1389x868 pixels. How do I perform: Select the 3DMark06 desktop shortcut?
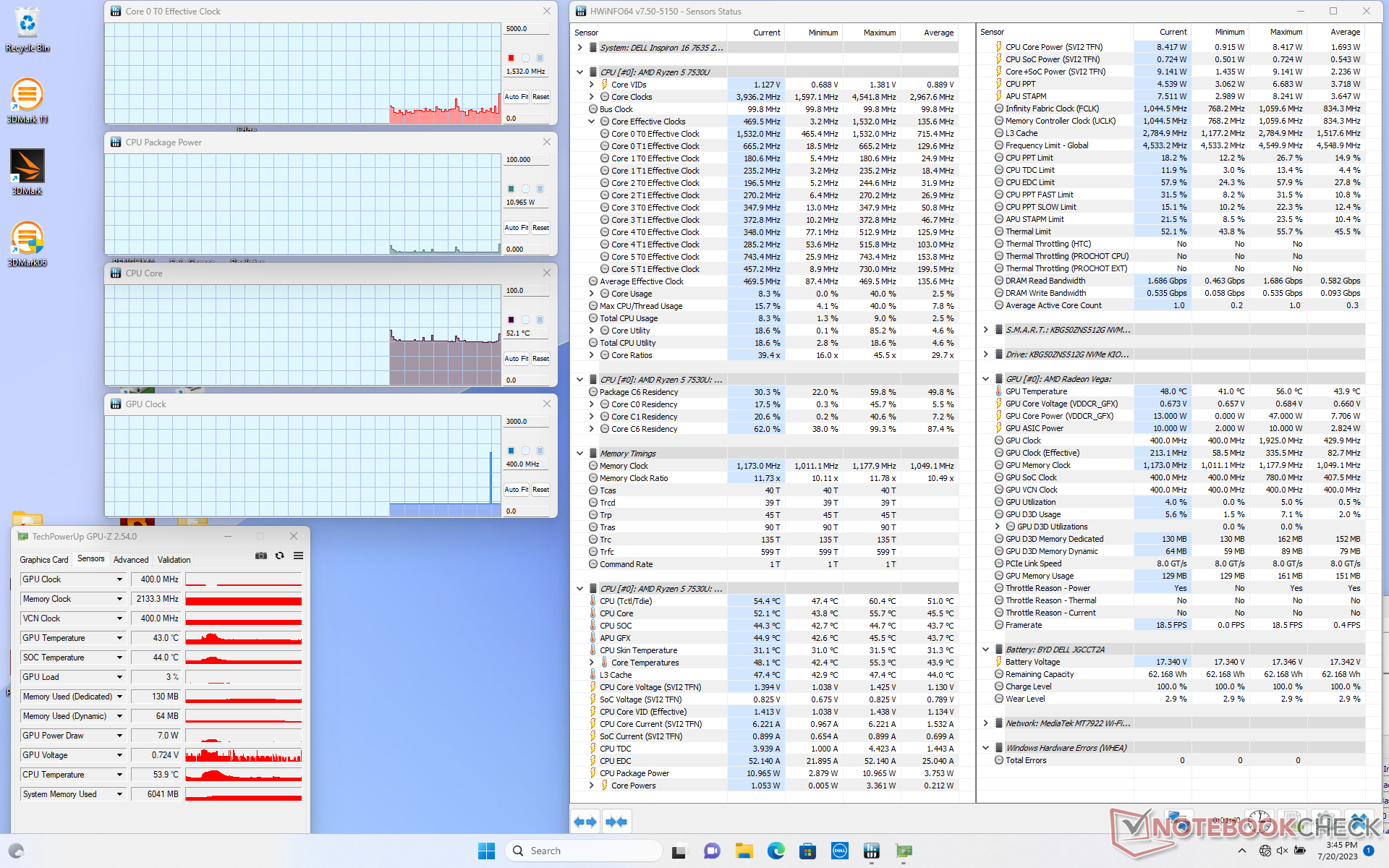[x=27, y=244]
